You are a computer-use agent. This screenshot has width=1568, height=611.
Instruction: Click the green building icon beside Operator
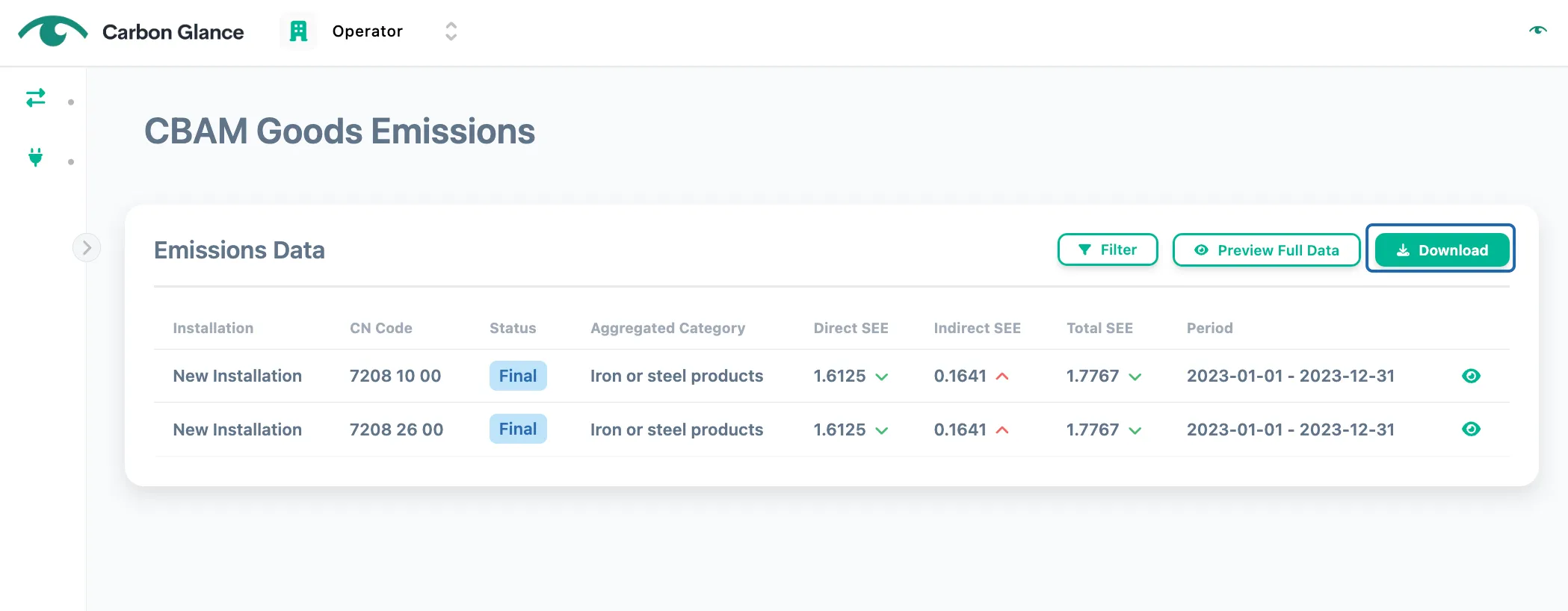pos(298,31)
